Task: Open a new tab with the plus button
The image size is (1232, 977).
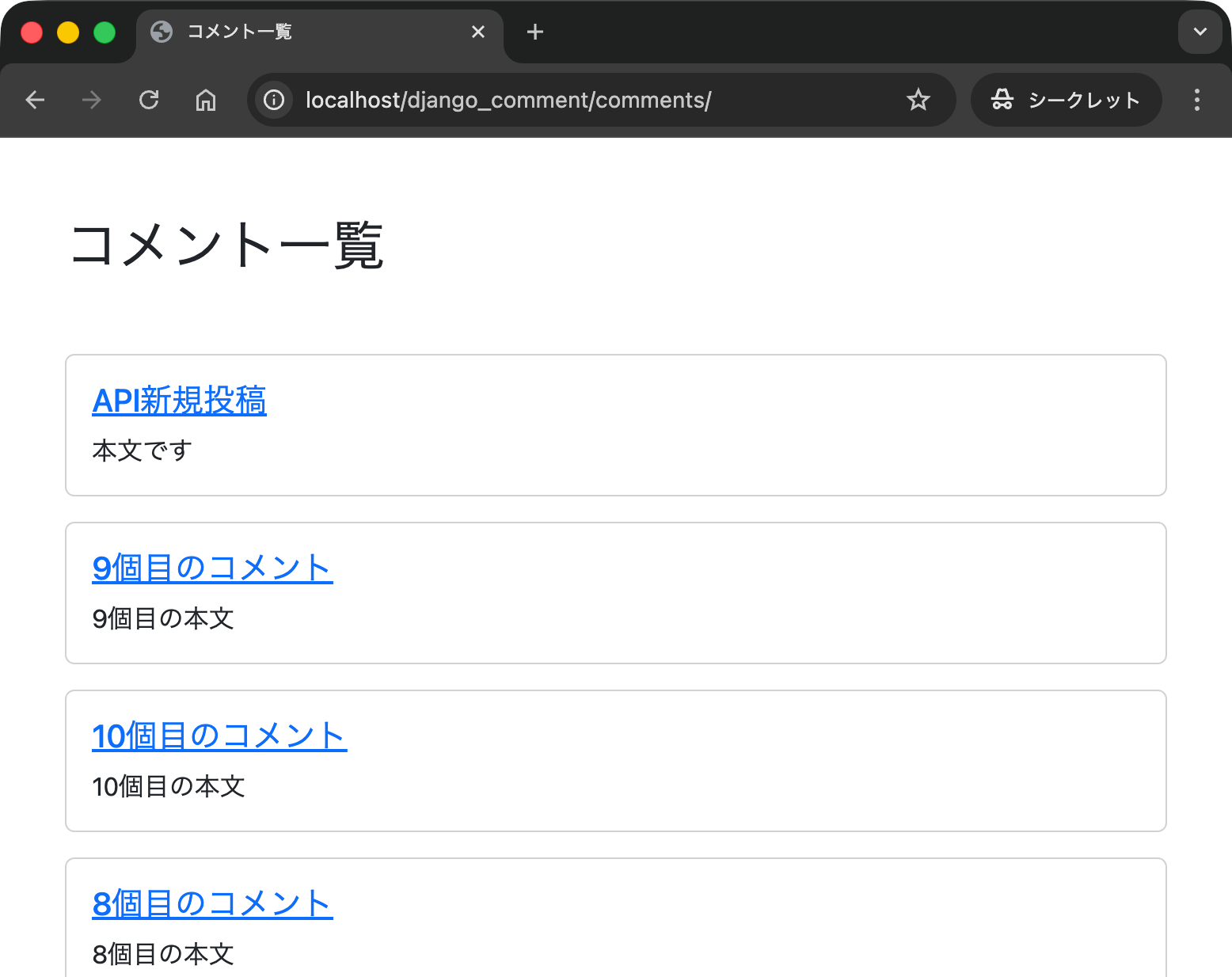Action: [534, 32]
